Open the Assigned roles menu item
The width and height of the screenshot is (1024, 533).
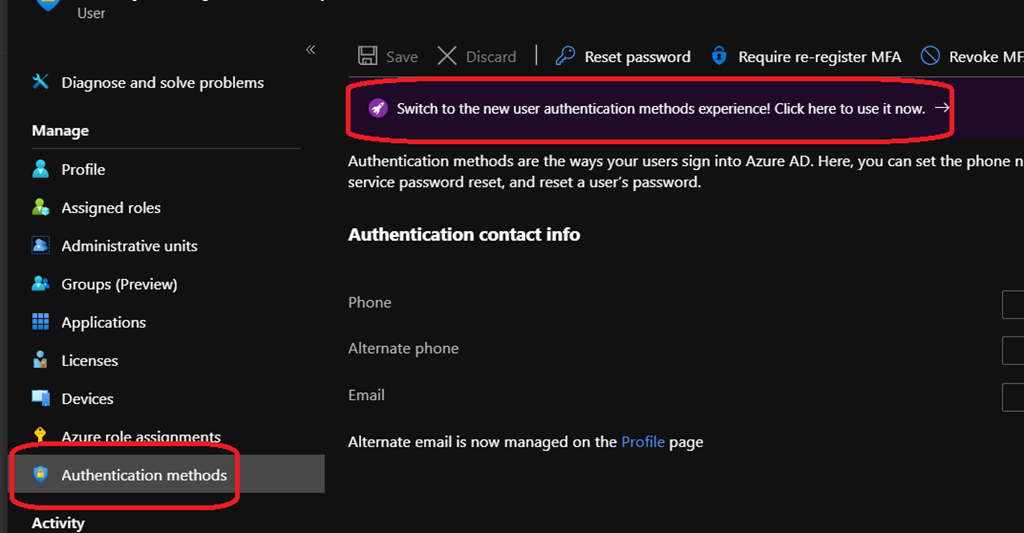coord(111,208)
